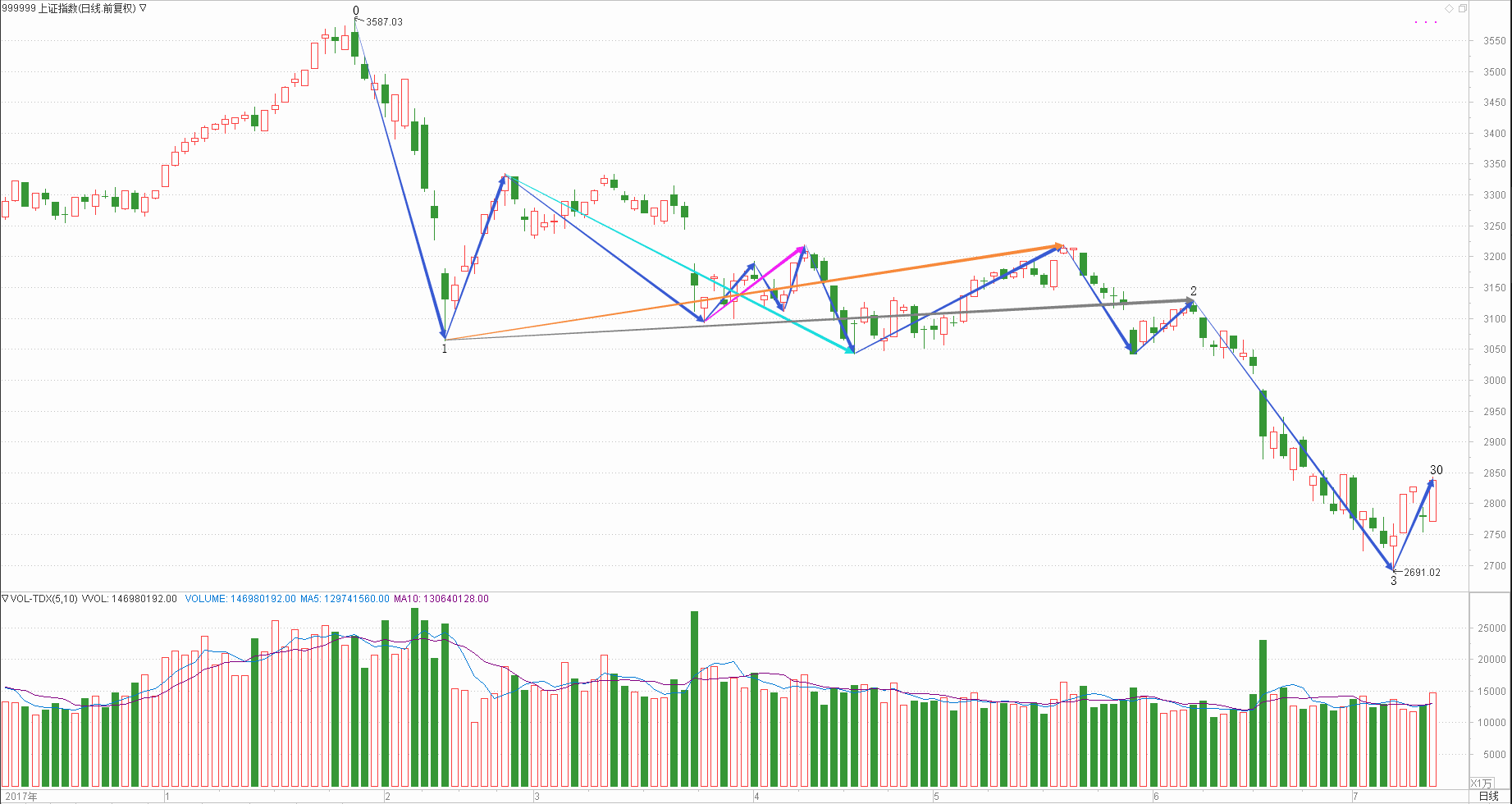Viewport: 1512px width, 804px height.
Task: Click the 3000 level on price axis
Action: point(1494,381)
